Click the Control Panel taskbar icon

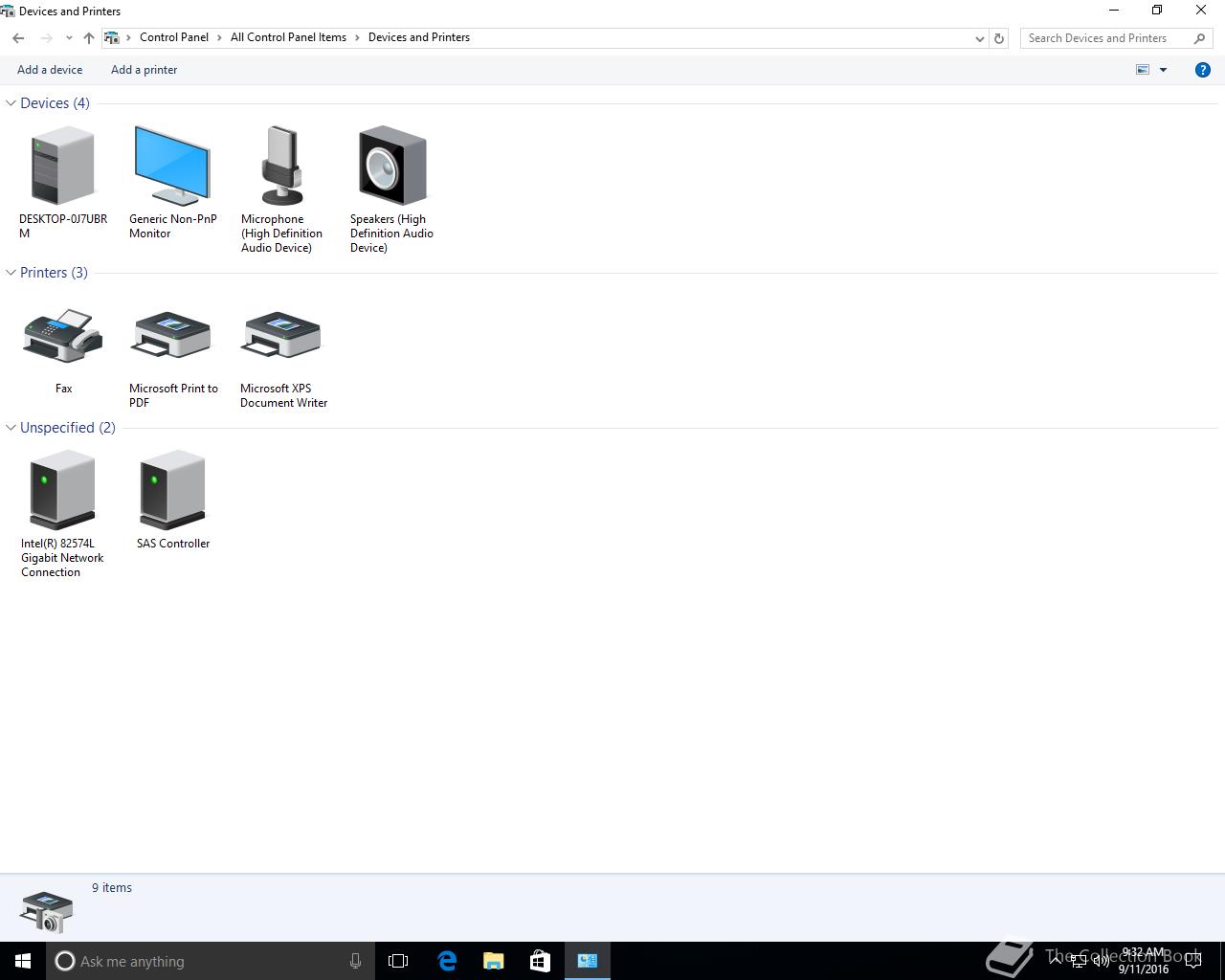(588, 961)
